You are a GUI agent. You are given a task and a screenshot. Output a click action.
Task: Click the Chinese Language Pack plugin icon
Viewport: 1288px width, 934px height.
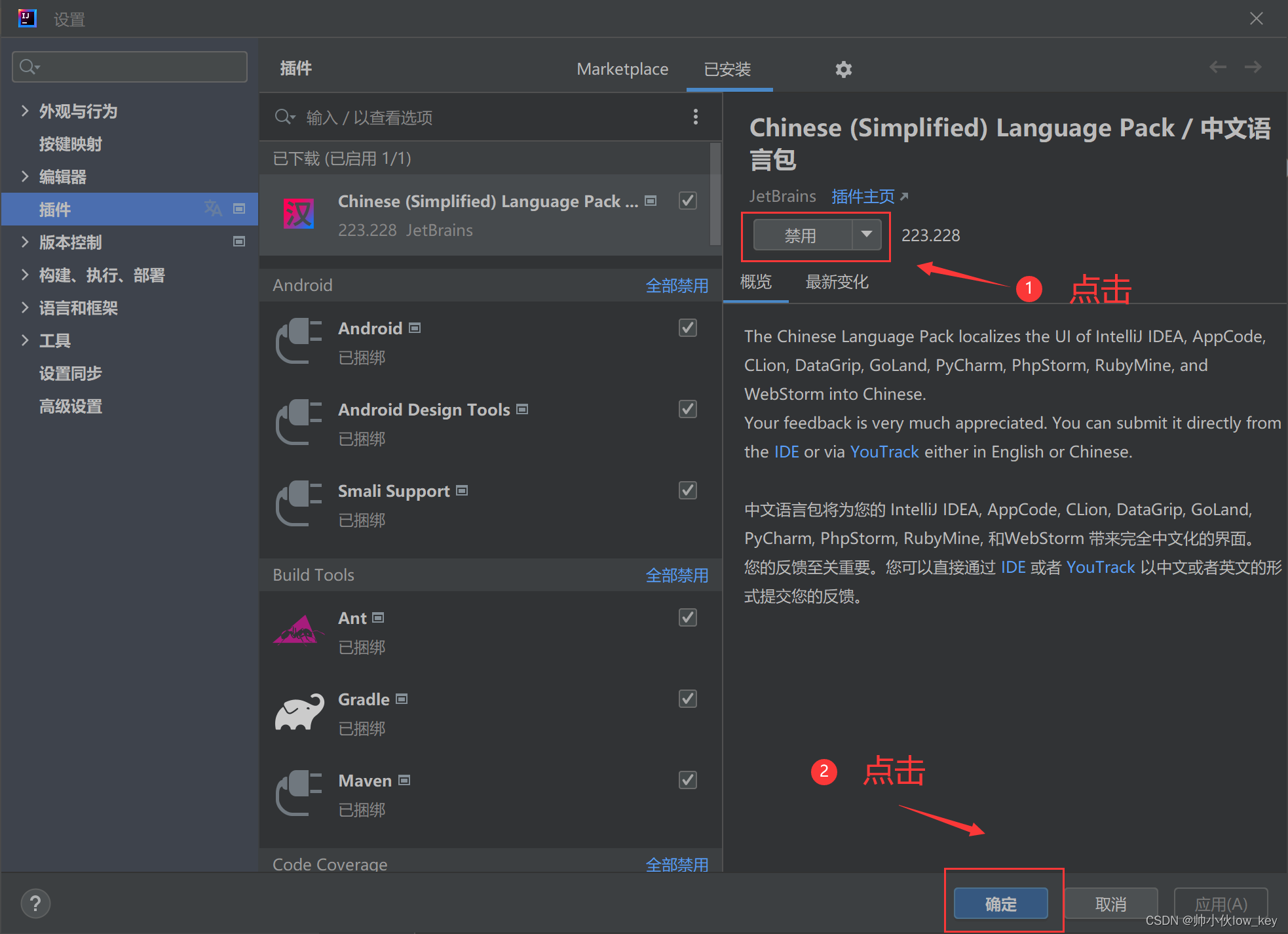[299, 214]
